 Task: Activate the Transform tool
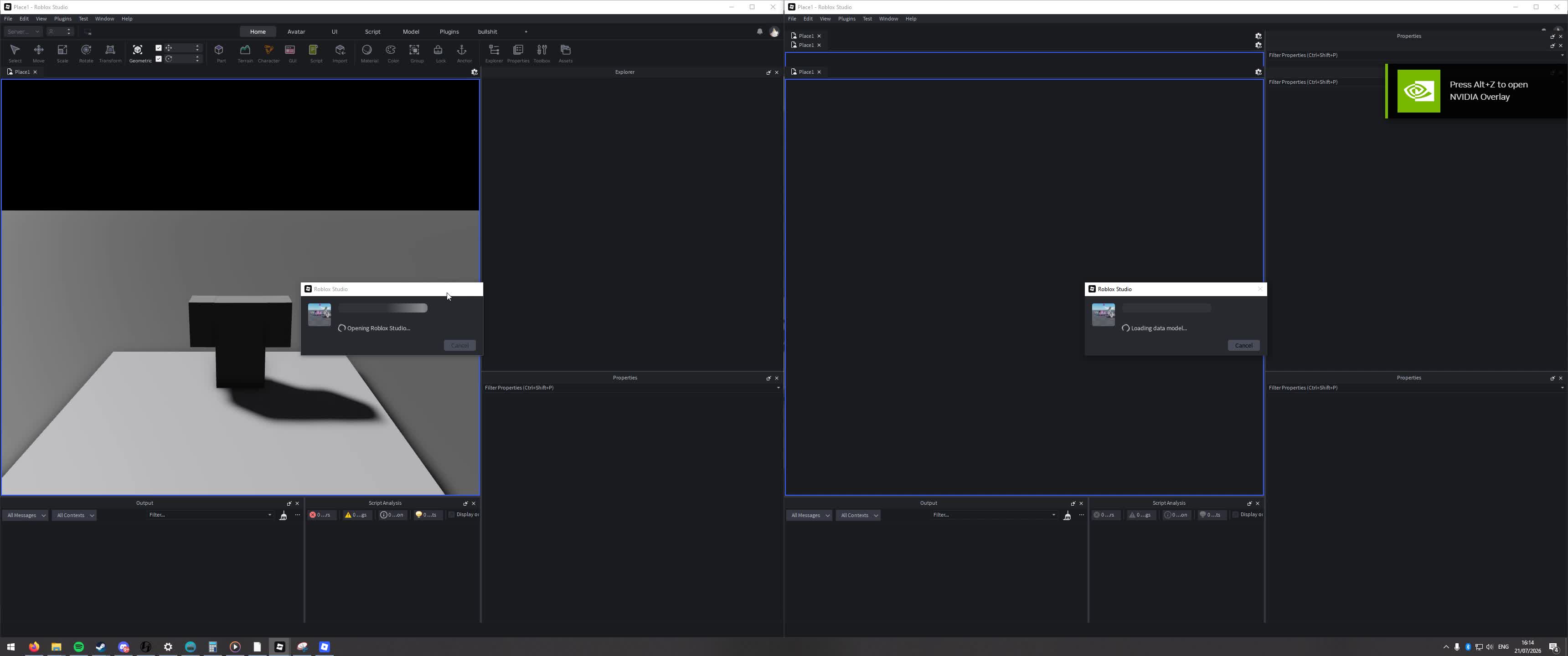coord(110,53)
